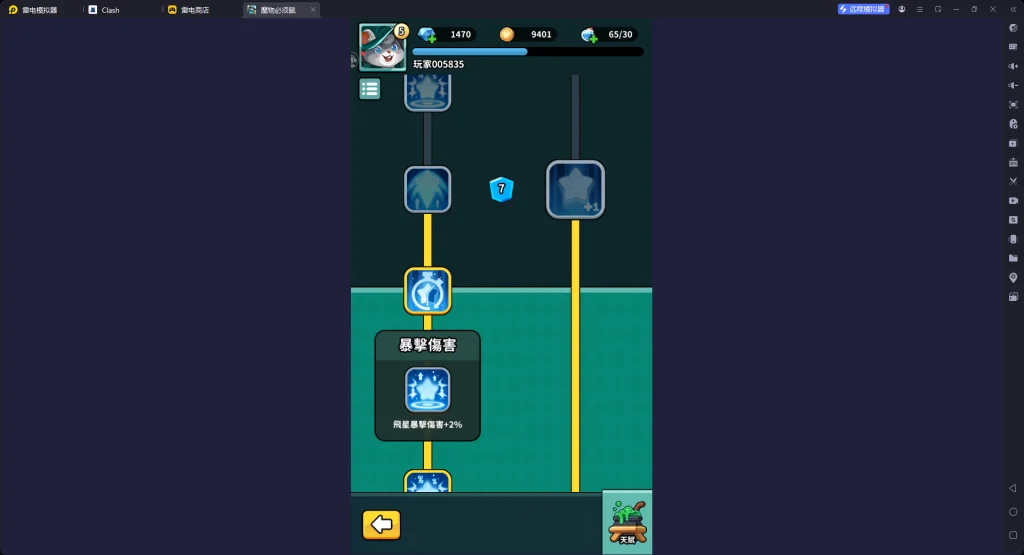
Task: Open the shared folder from the sidebar
Action: 1013,259
